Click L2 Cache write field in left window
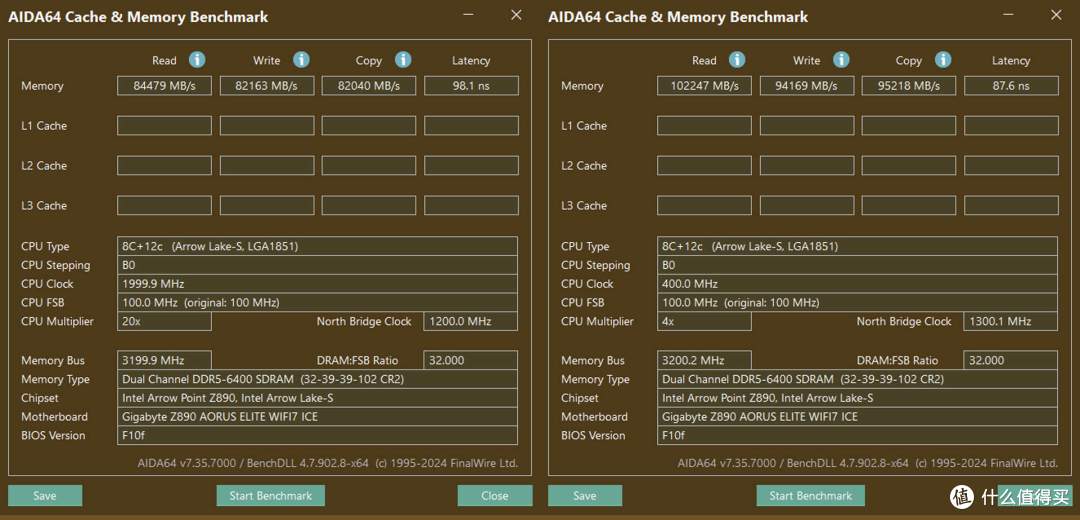Image resolution: width=1080 pixels, height=520 pixels. coord(267,165)
